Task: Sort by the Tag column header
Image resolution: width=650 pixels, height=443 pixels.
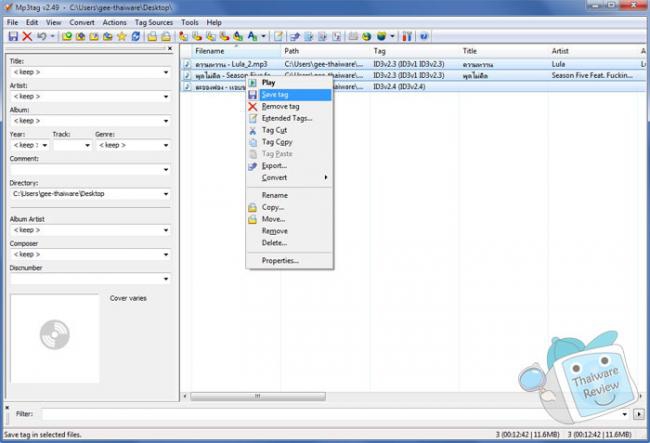Action: coord(415,51)
